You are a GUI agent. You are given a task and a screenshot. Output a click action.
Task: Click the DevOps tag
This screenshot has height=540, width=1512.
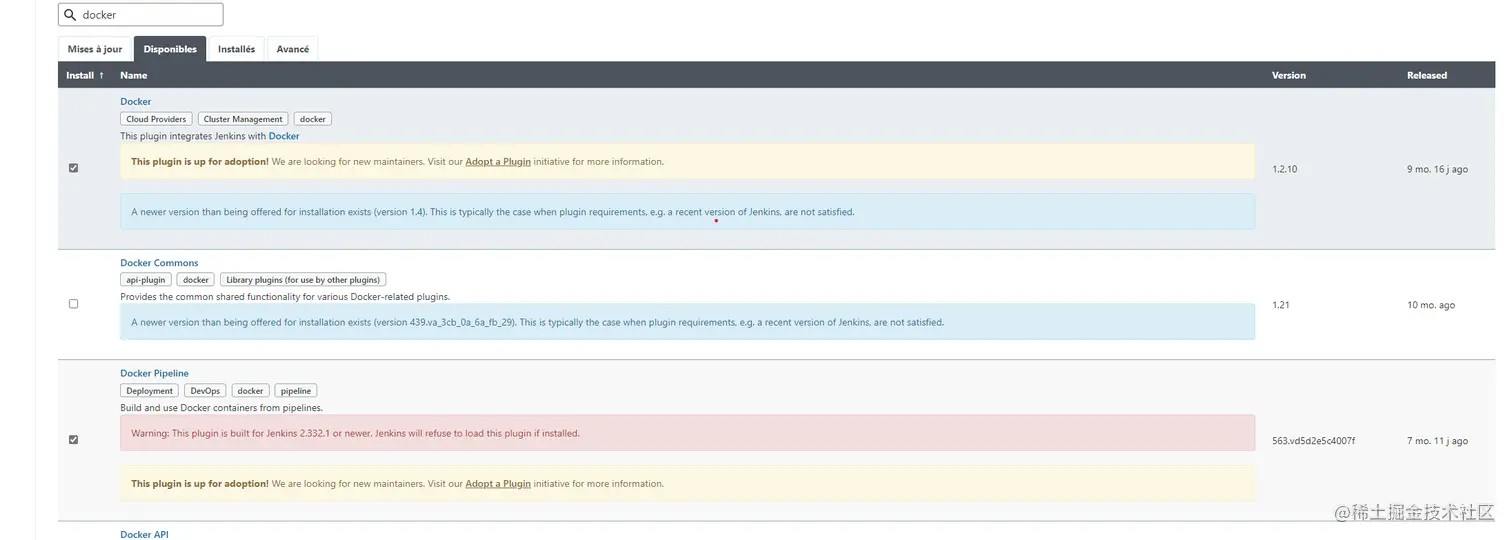(205, 391)
